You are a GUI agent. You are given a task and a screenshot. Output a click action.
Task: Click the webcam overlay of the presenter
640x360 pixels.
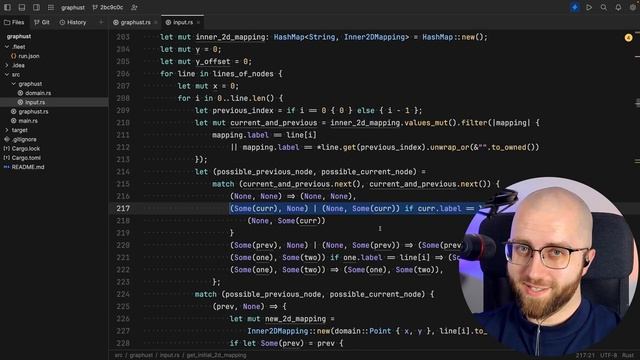549,267
